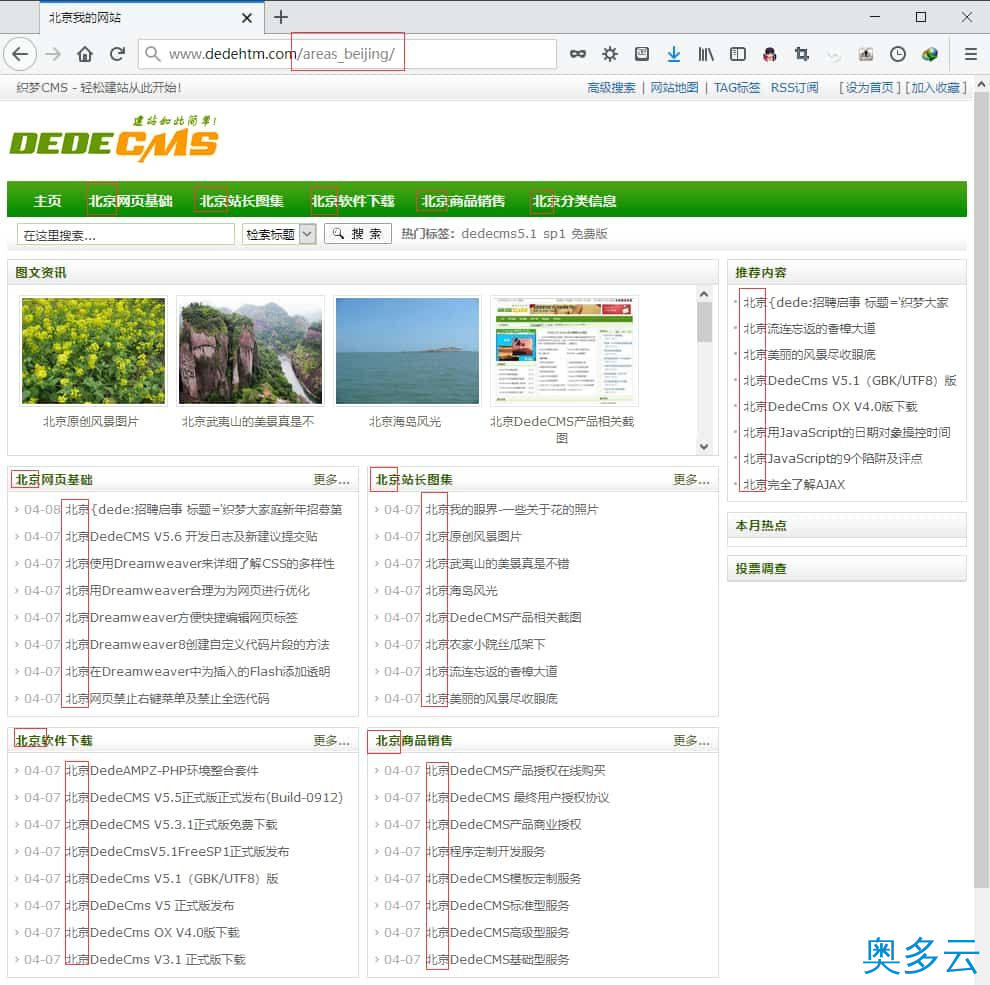Click the URL address bar

pos(347,54)
